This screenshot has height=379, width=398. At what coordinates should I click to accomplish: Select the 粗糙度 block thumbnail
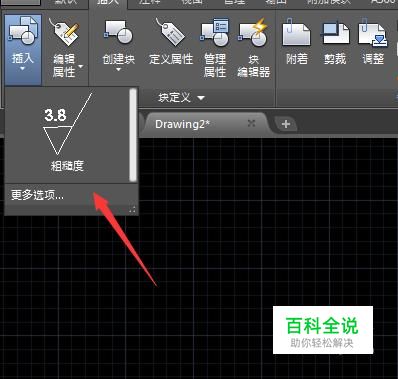click(67, 133)
